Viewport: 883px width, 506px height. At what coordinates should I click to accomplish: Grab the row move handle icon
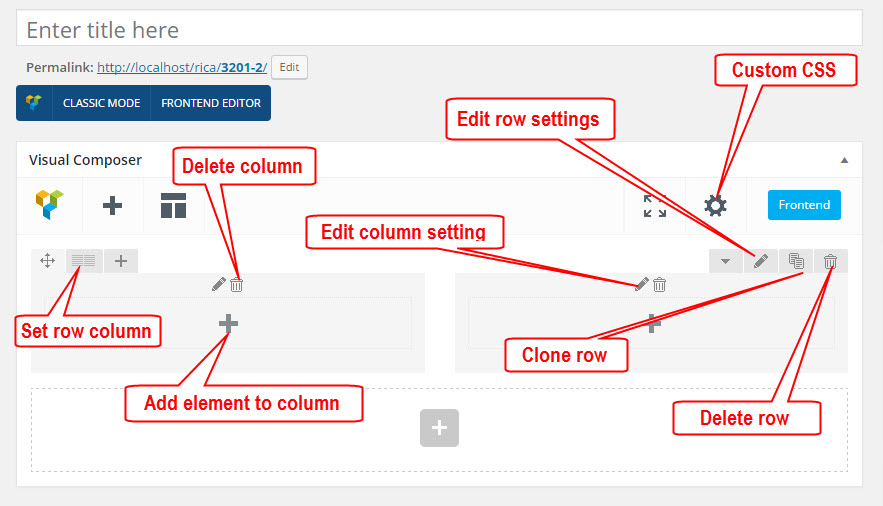pos(47,261)
